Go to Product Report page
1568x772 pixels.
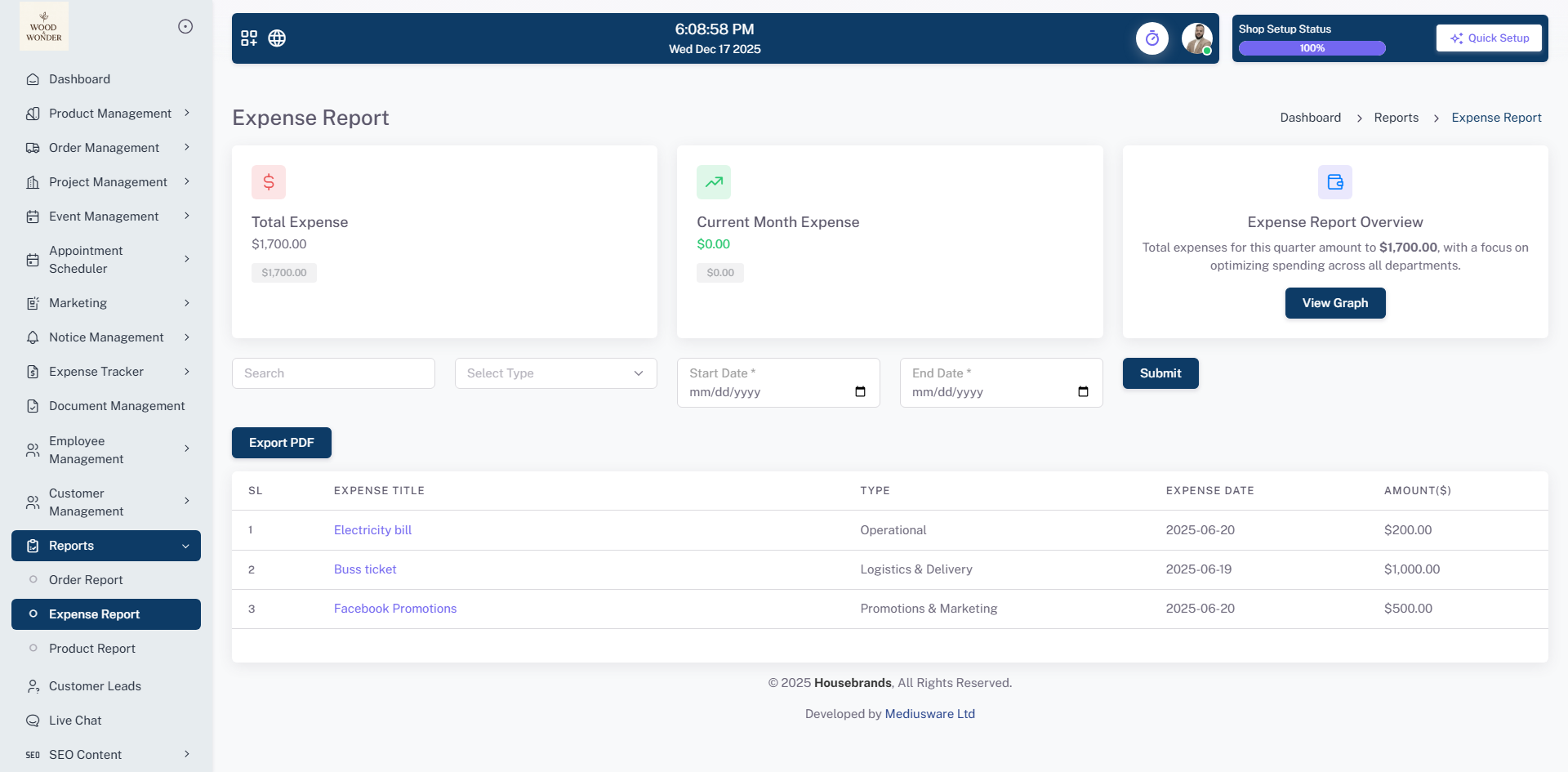92,649
